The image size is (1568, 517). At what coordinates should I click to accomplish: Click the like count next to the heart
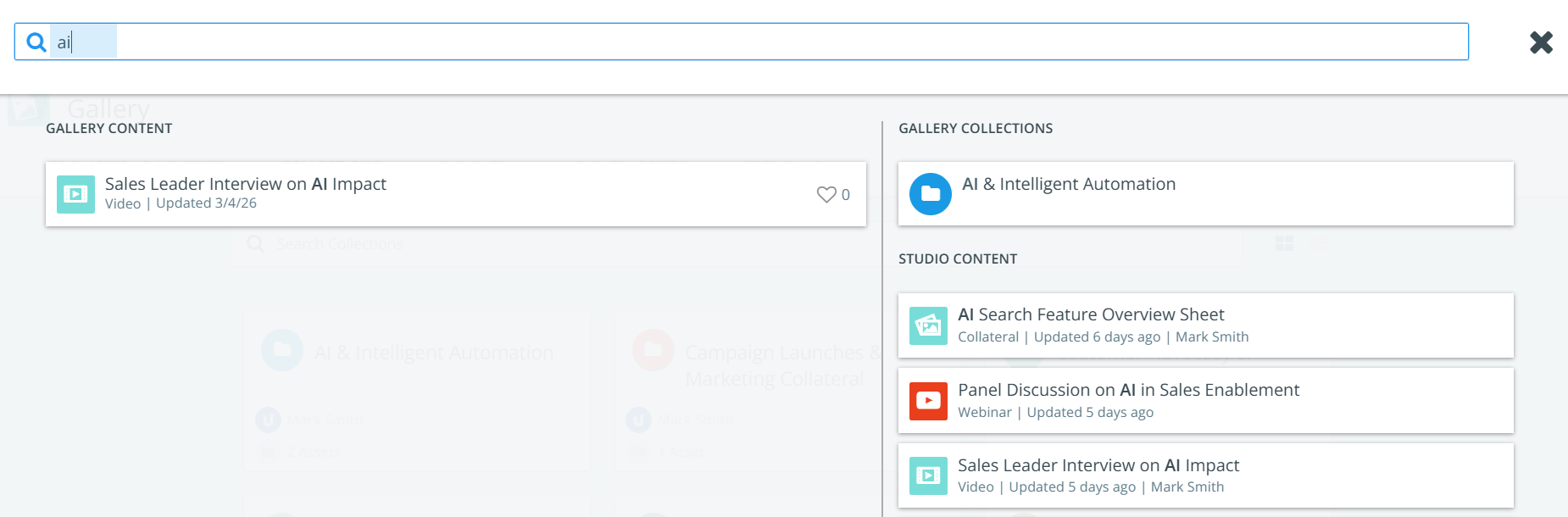[846, 195]
